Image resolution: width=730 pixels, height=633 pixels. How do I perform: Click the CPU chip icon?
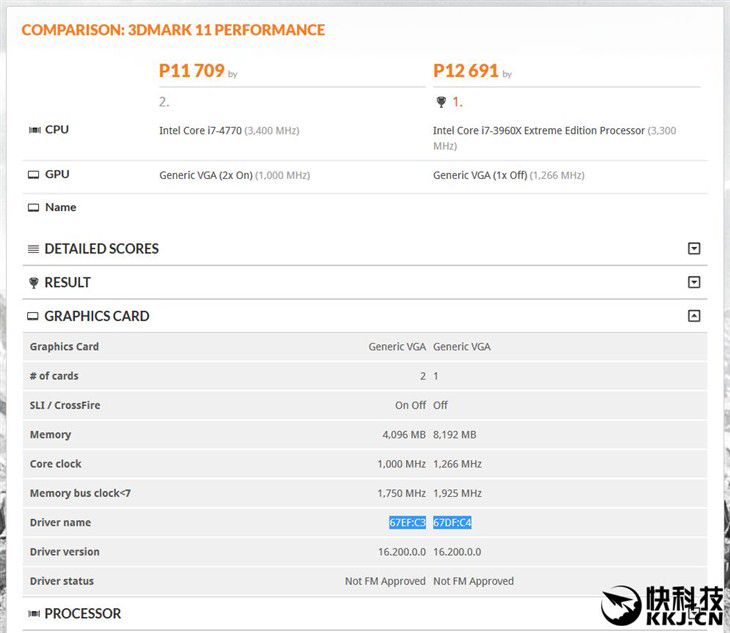(34, 130)
